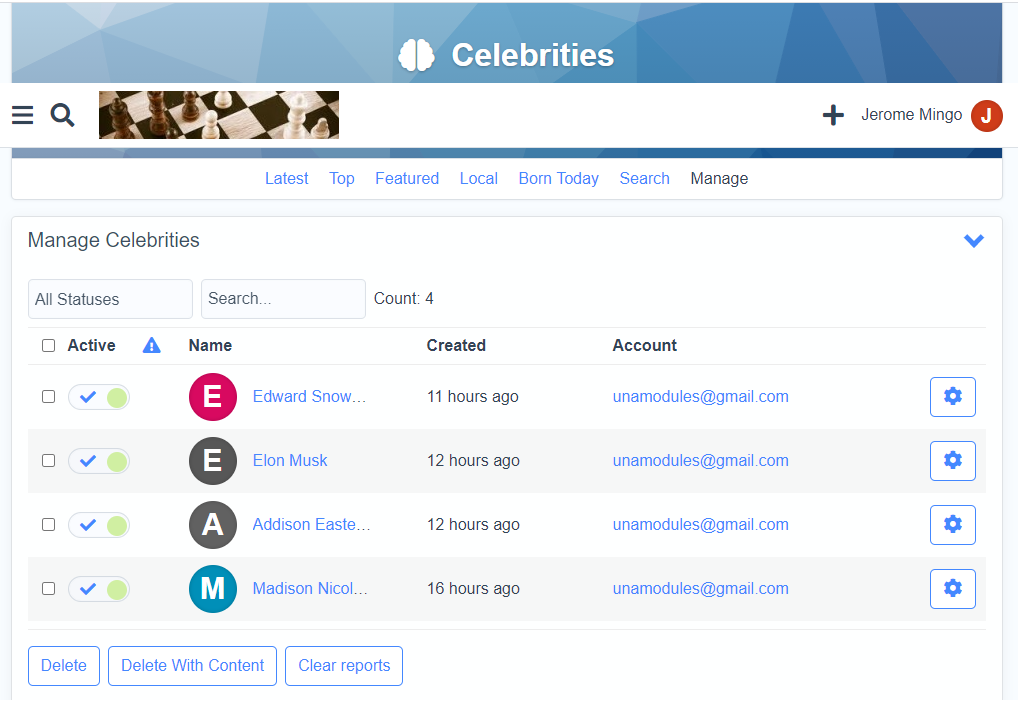This screenshot has width=1018, height=702.
Task: Go to the Featured tab
Action: tap(407, 179)
